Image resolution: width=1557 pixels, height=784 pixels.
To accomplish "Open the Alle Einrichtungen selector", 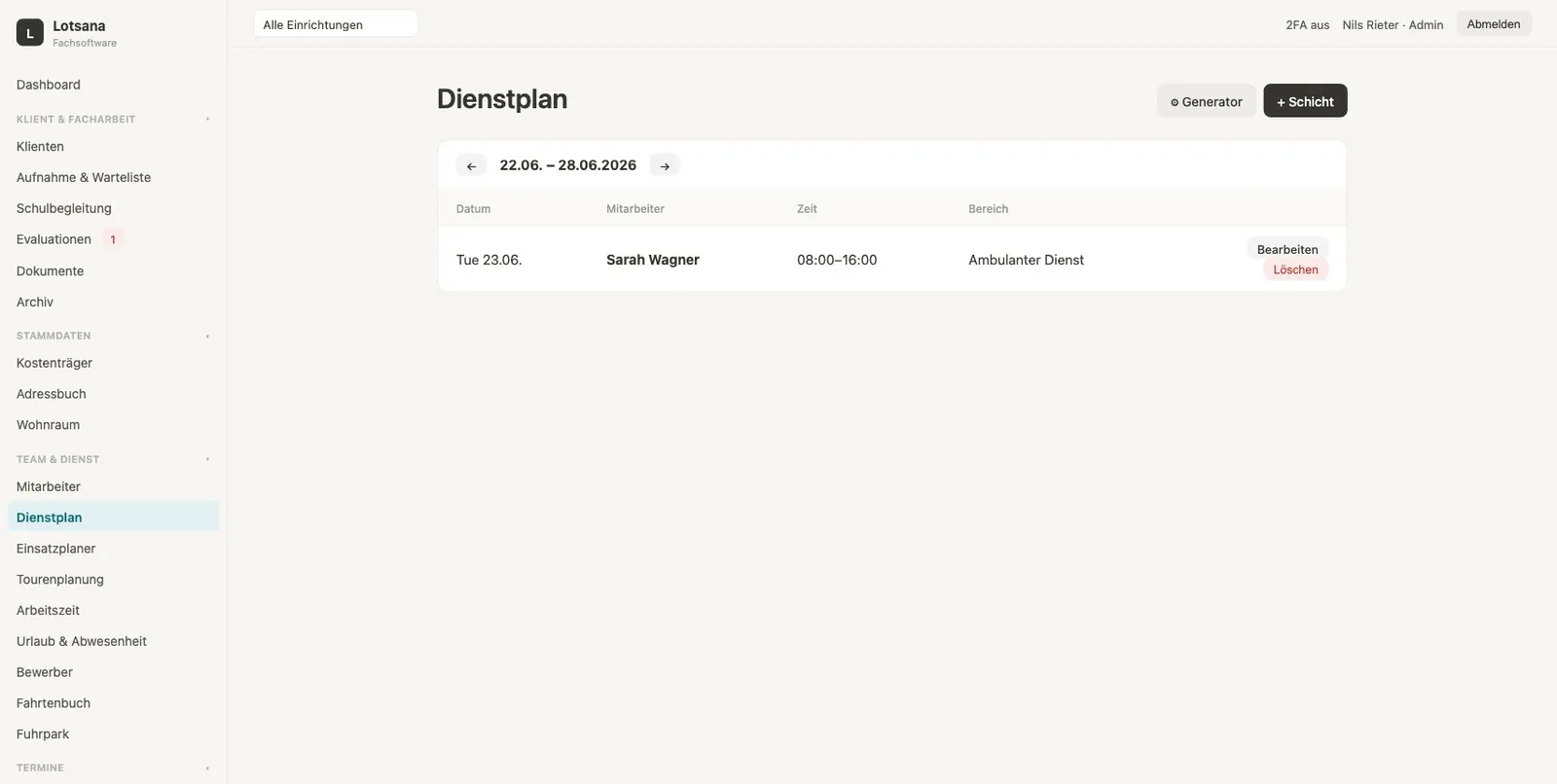I will click(336, 24).
